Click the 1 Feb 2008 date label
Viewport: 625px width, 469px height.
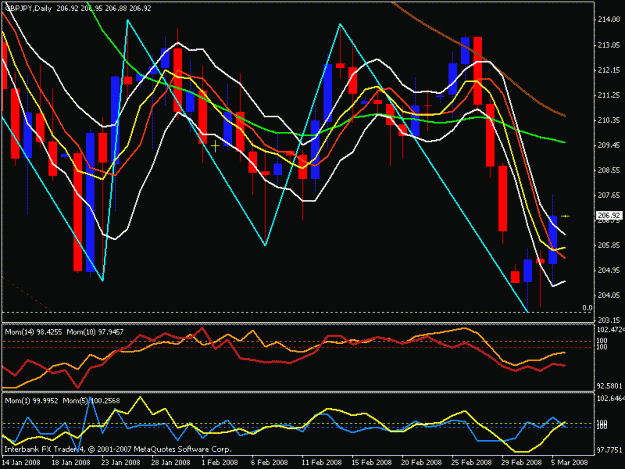[x=220, y=462]
